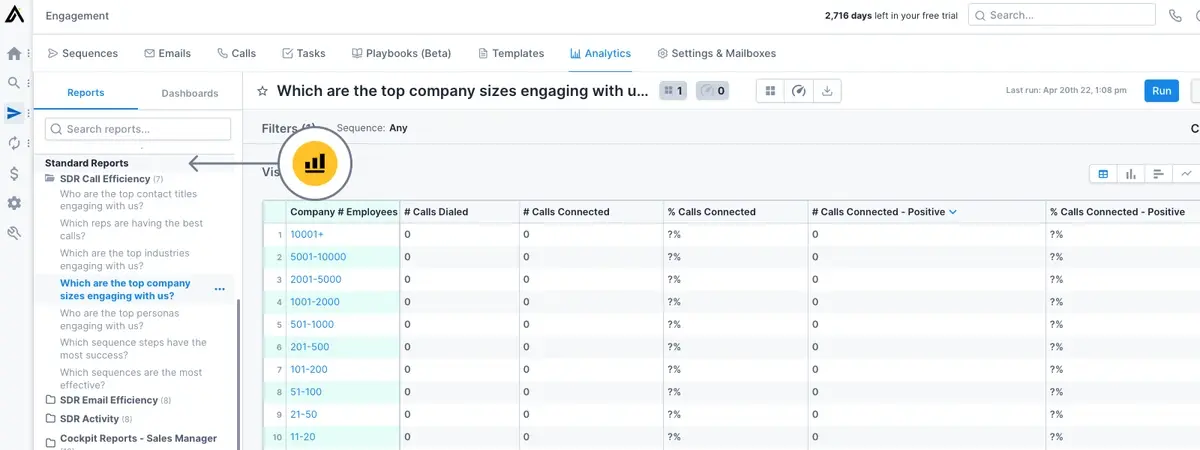
Task: Expand the SDR Email Efficiency folder
Action: pos(108,400)
